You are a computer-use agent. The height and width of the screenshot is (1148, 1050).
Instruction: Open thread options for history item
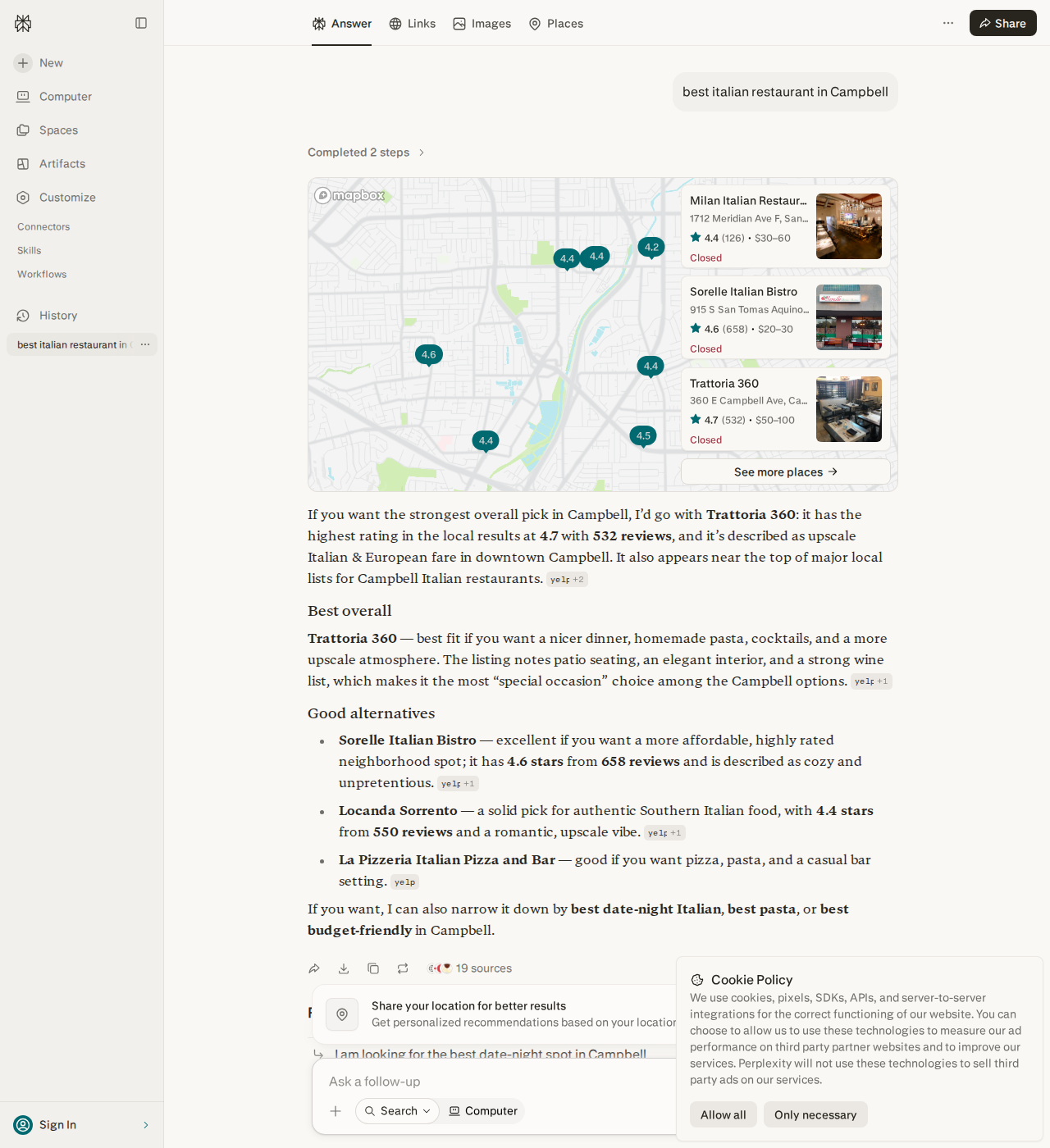point(145,344)
